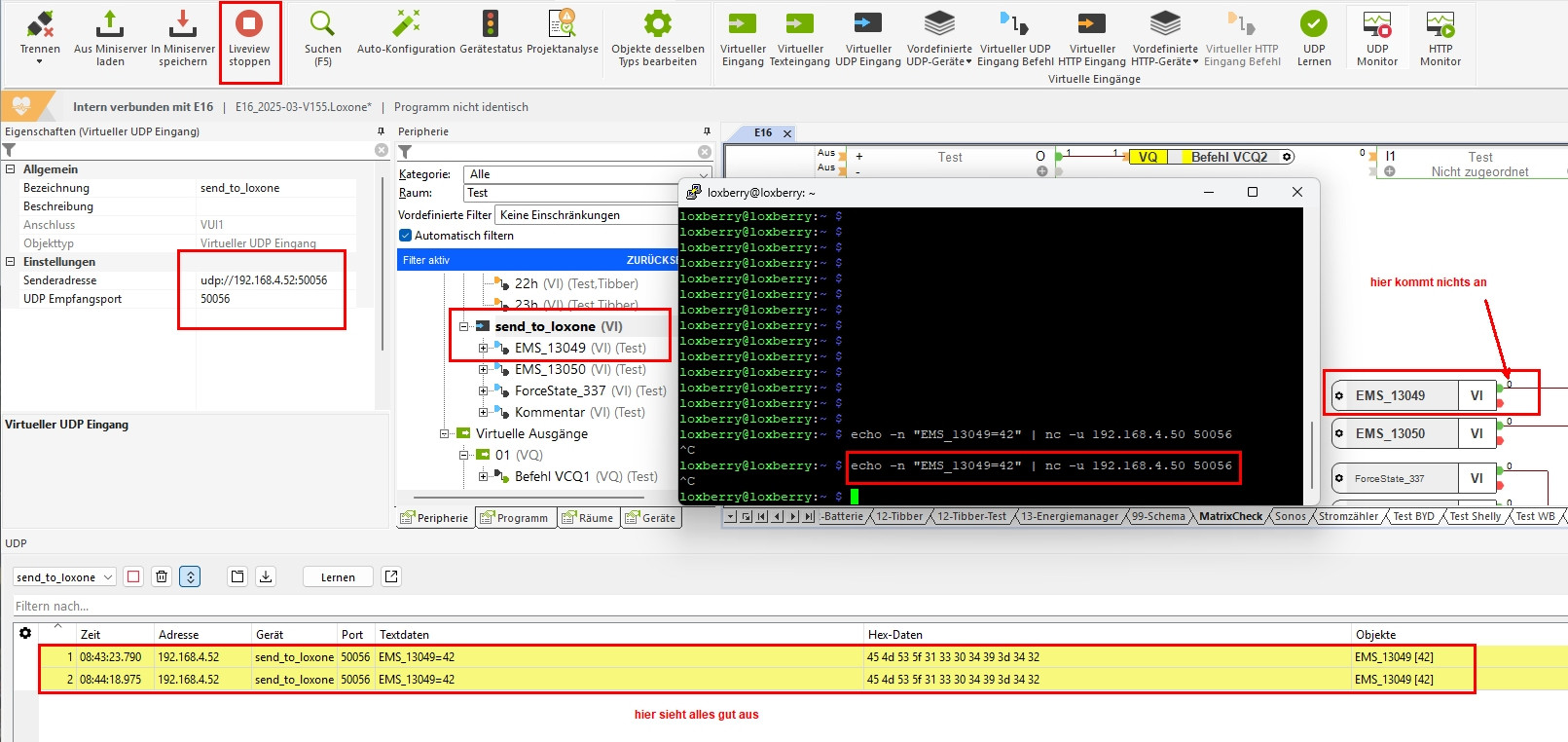The width and height of the screenshot is (1568, 742).
Task: Click the Auto-Konfiguration wand icon
Action: pos(406,24)
